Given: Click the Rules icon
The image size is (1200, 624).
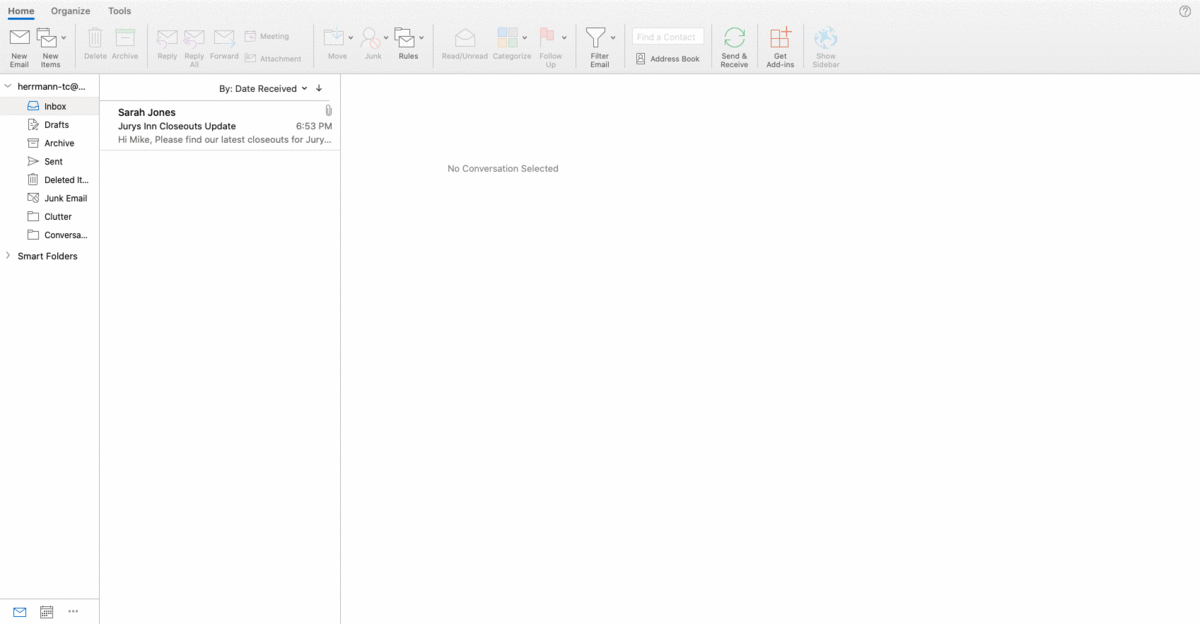Looking at the screenshot, I should point(405,38).
